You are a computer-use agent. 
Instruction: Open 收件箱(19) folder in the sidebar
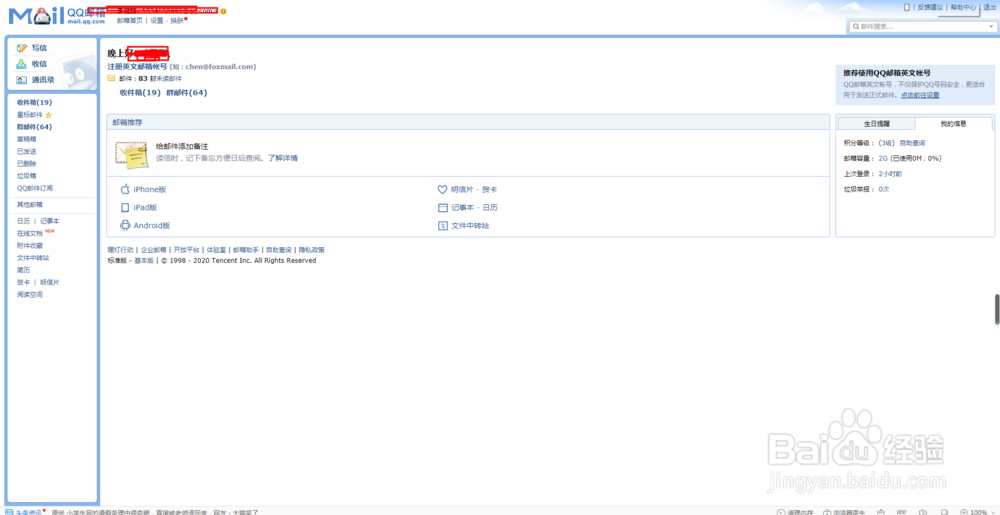[34, 103]
